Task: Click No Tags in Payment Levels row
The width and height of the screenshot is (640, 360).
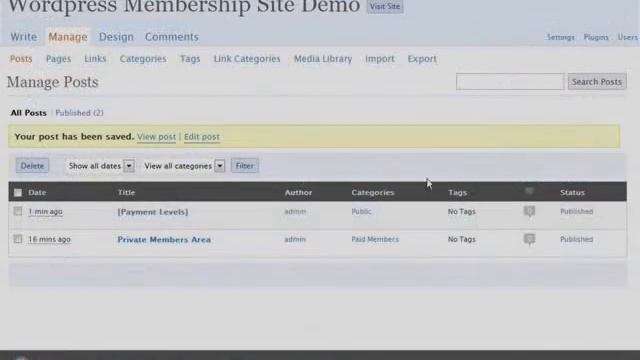Action: 462,211
